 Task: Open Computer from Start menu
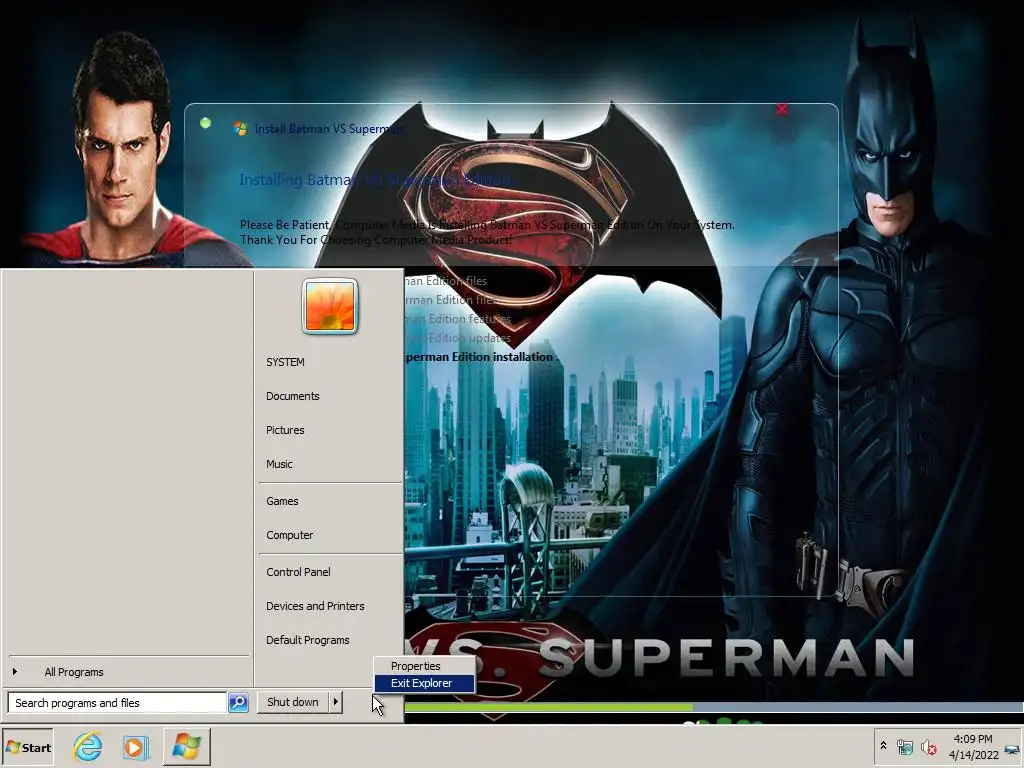point(290,535)
